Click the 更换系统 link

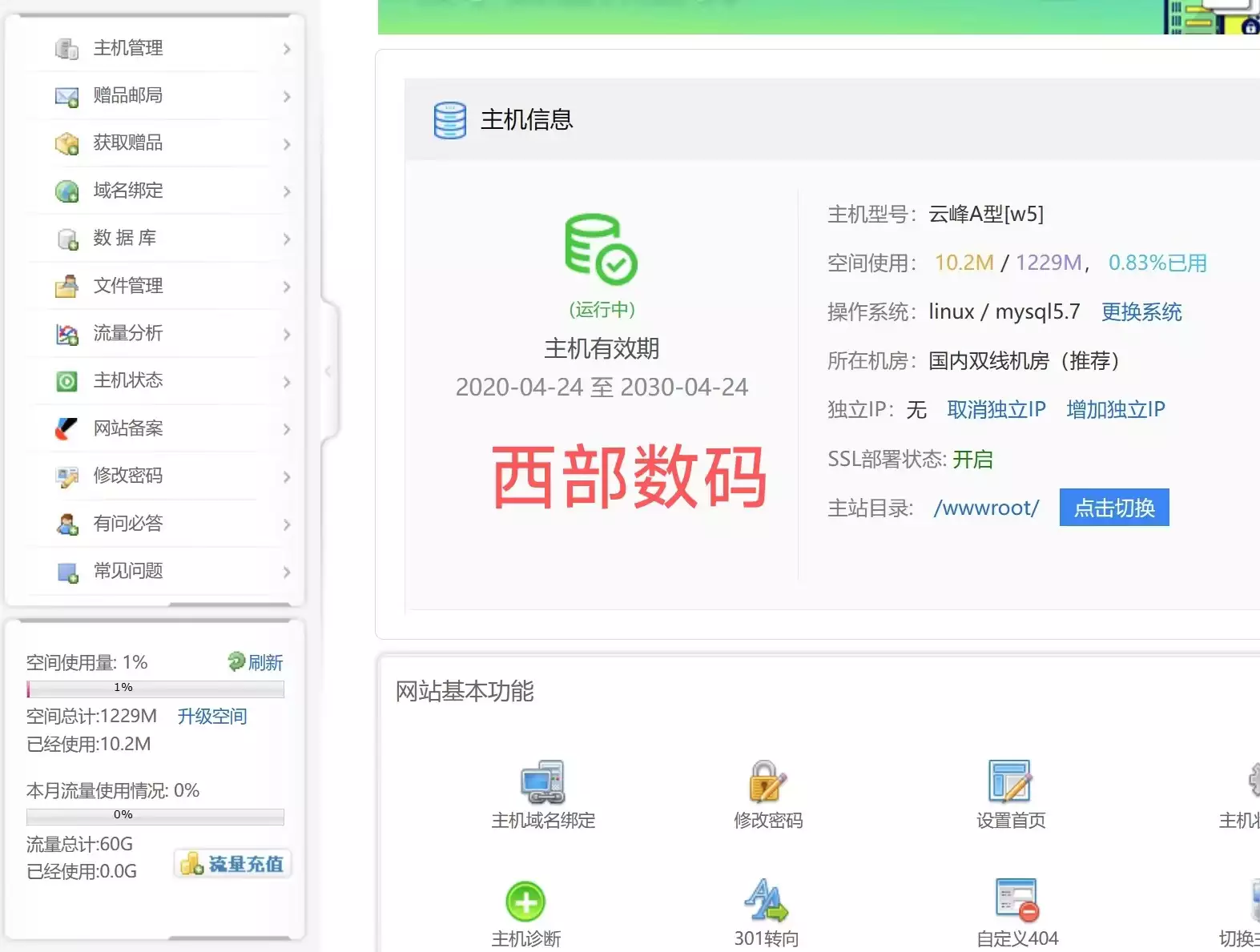tap(1141, 312)
